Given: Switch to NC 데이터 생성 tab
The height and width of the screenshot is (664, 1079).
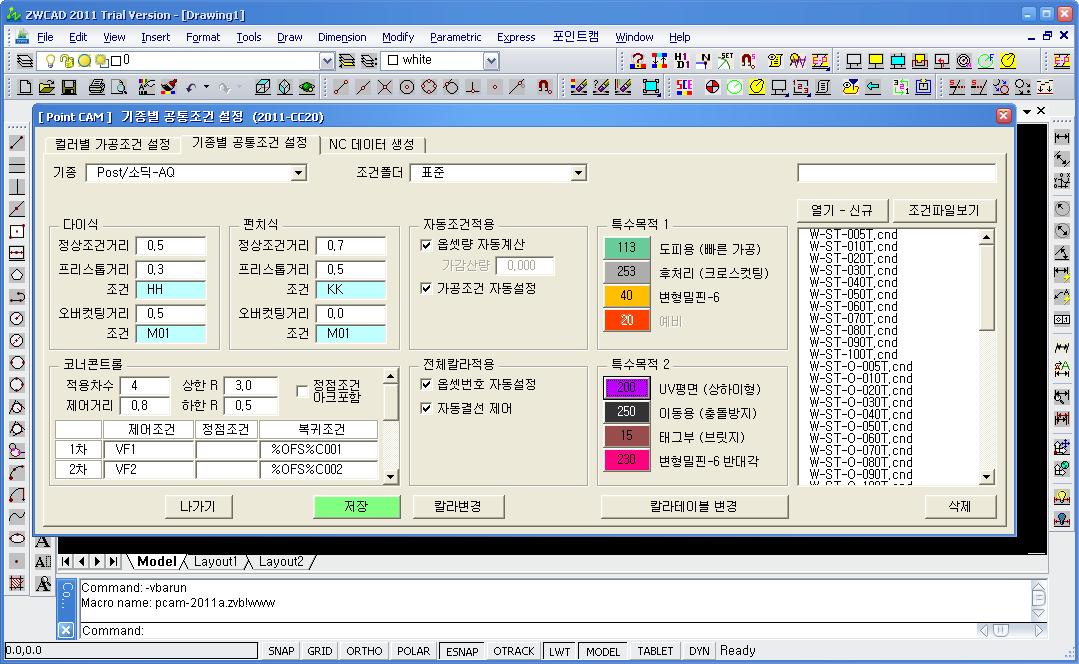Looking at the screenshot, I should [x=372, y=144].
